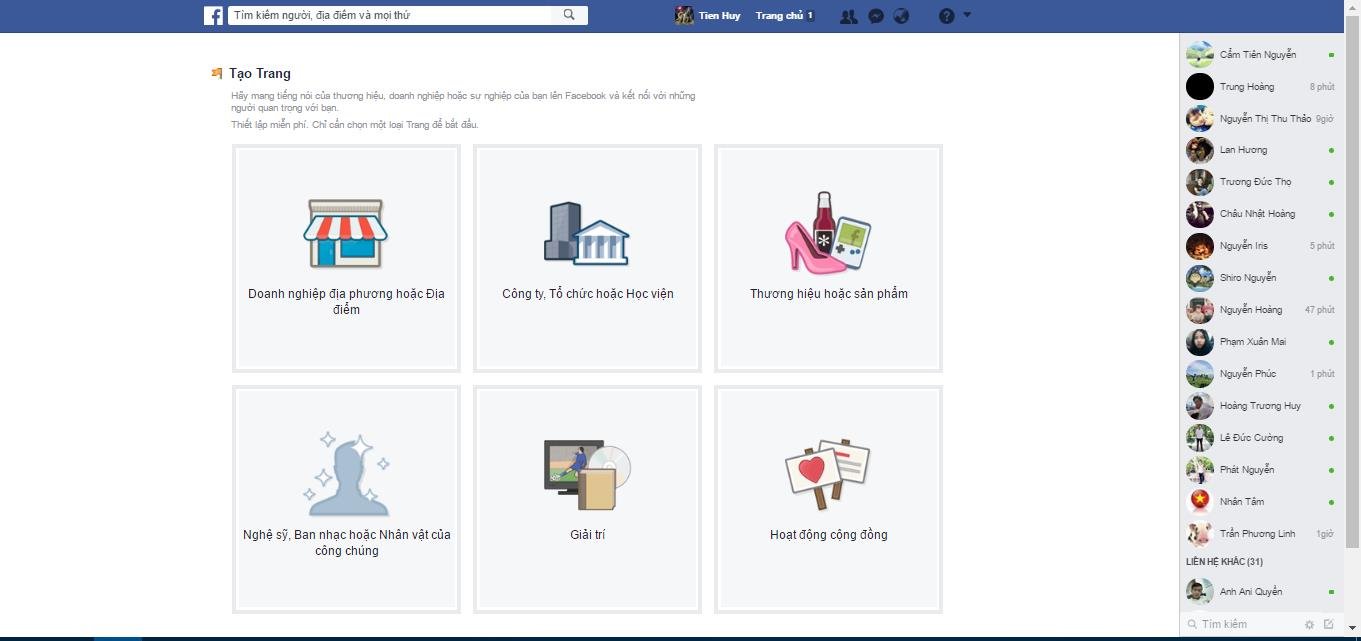
Task: Select Nghệ sỹ, Ban nhạc category tile
Action: tap(346, 499)
